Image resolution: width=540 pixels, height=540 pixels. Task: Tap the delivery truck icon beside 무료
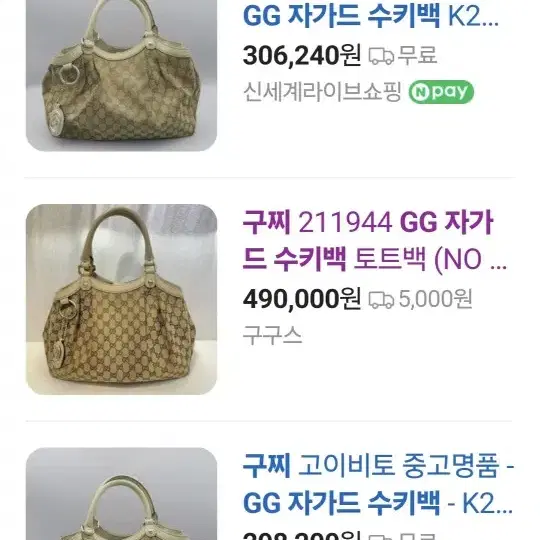point(381,56)
